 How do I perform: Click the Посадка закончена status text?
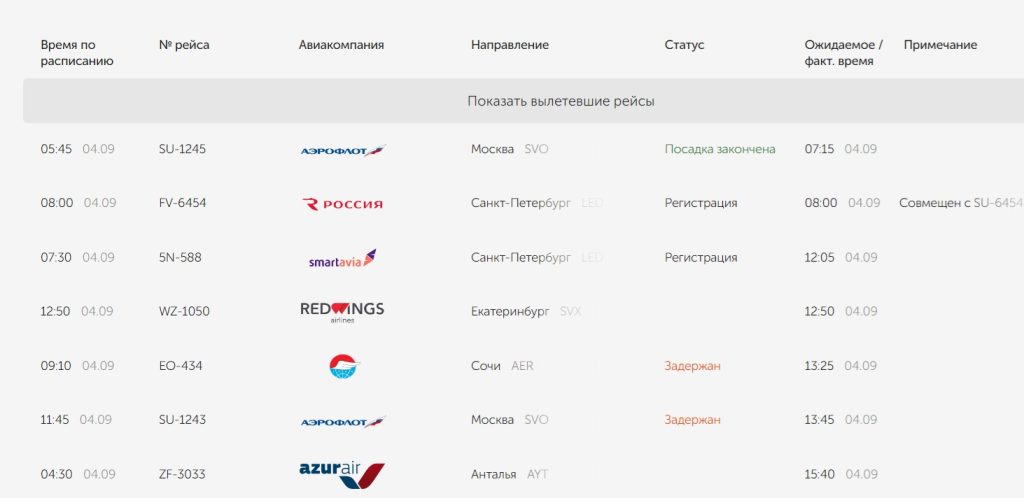(x=720, y=149)
